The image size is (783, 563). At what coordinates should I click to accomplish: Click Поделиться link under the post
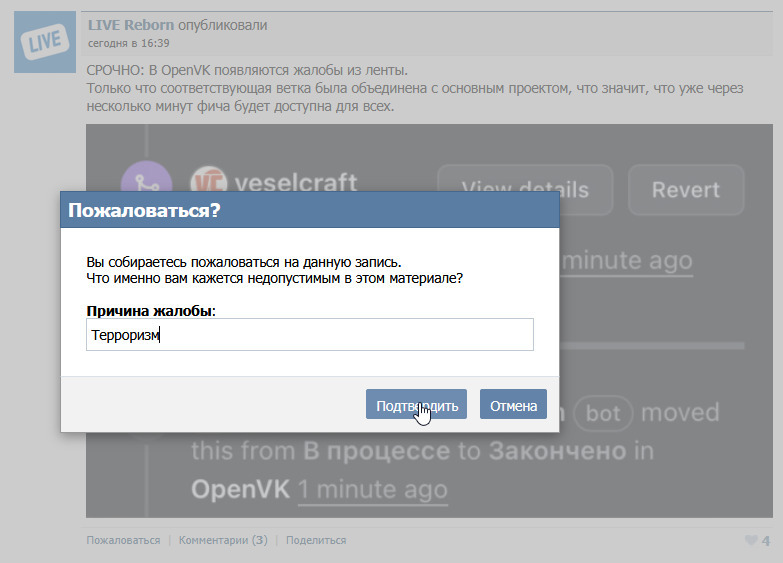[316, 540]
